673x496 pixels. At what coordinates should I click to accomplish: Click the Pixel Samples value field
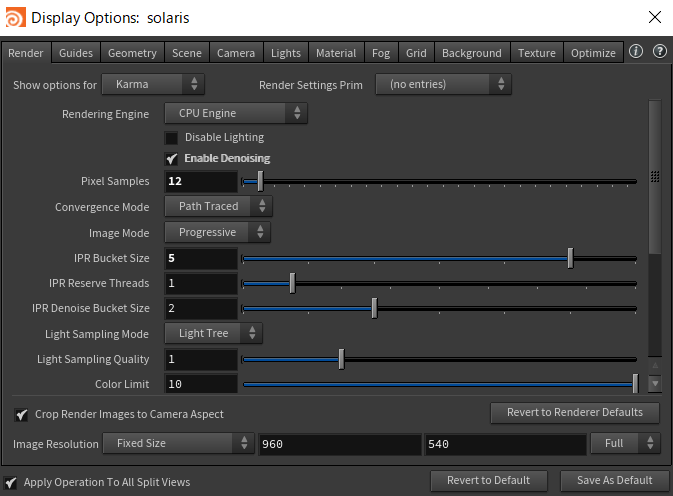(201, 181)
